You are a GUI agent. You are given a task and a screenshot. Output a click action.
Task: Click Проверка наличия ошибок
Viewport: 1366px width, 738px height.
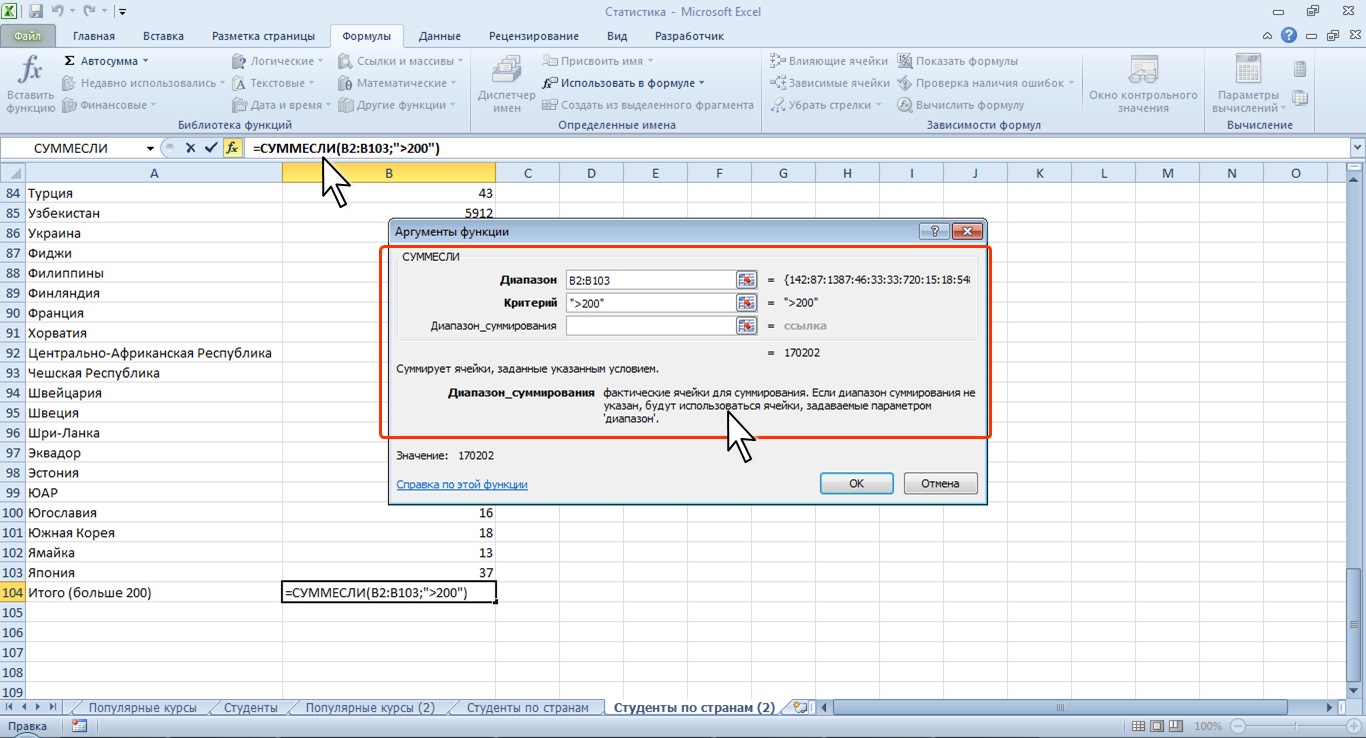(985, 83)
